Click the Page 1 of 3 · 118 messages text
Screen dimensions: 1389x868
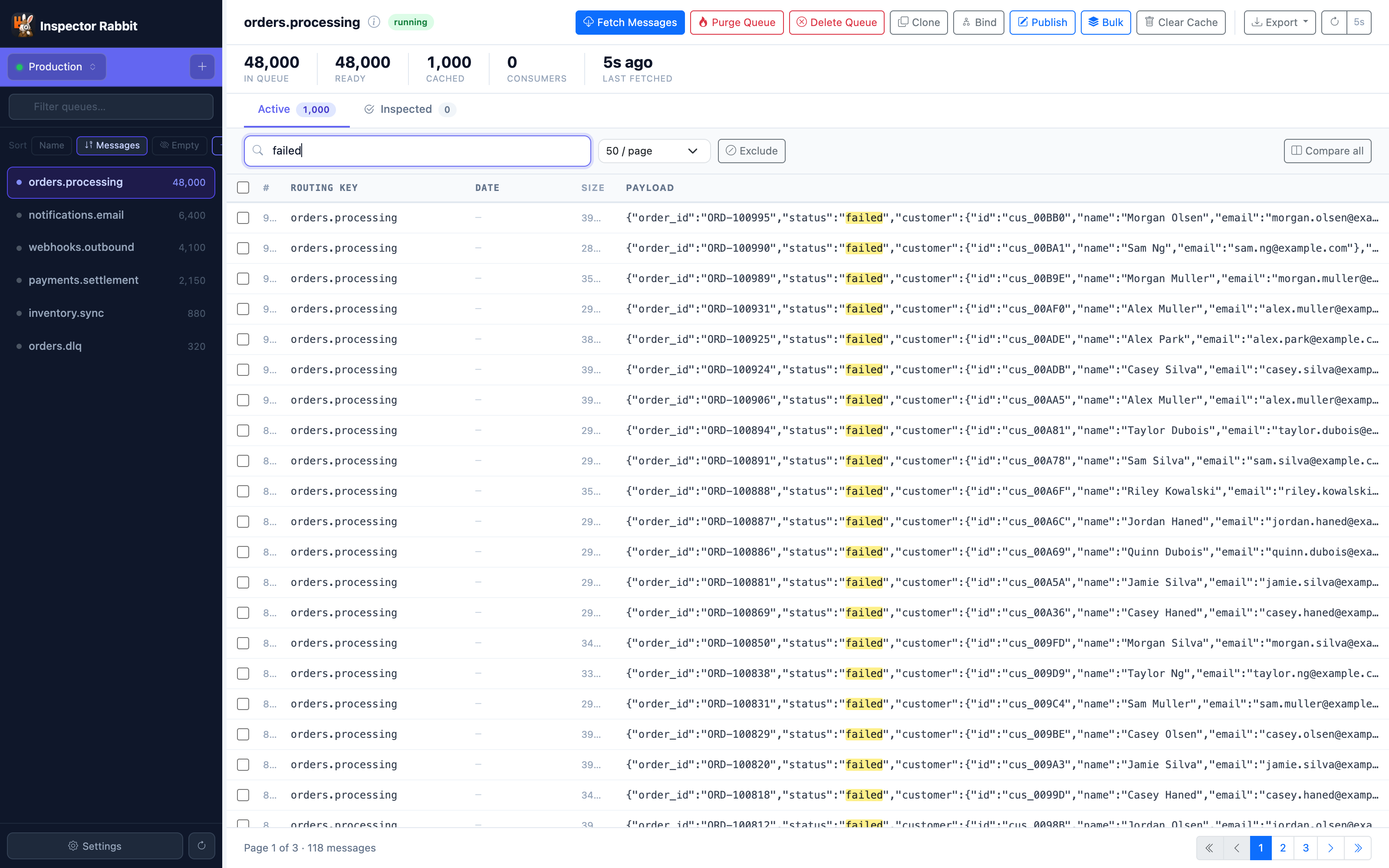310,848
